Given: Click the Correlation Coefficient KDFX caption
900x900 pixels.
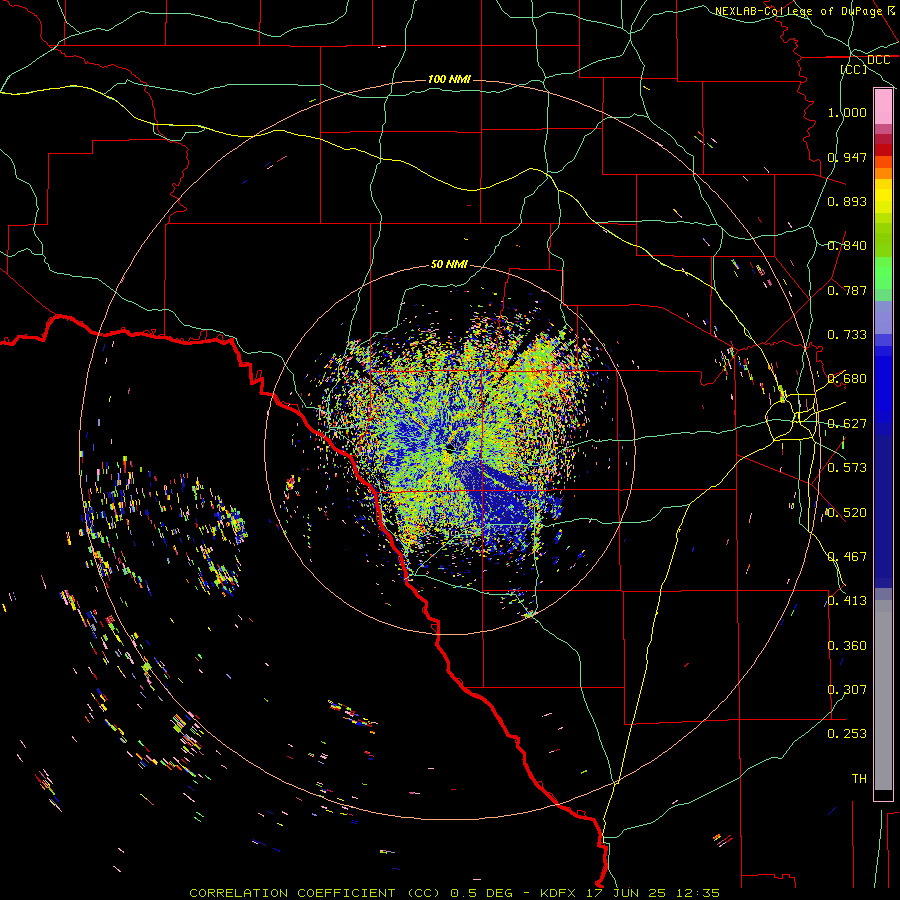Looking at the screenshot, I should point(455,893).
